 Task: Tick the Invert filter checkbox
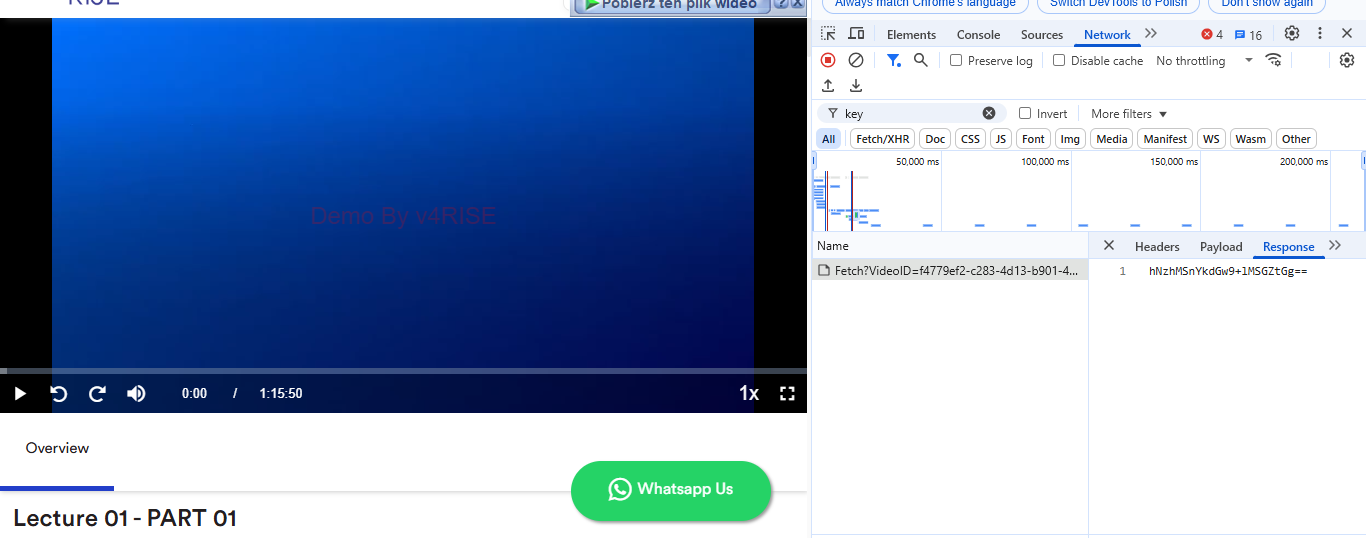click(x=1025, y=113)
